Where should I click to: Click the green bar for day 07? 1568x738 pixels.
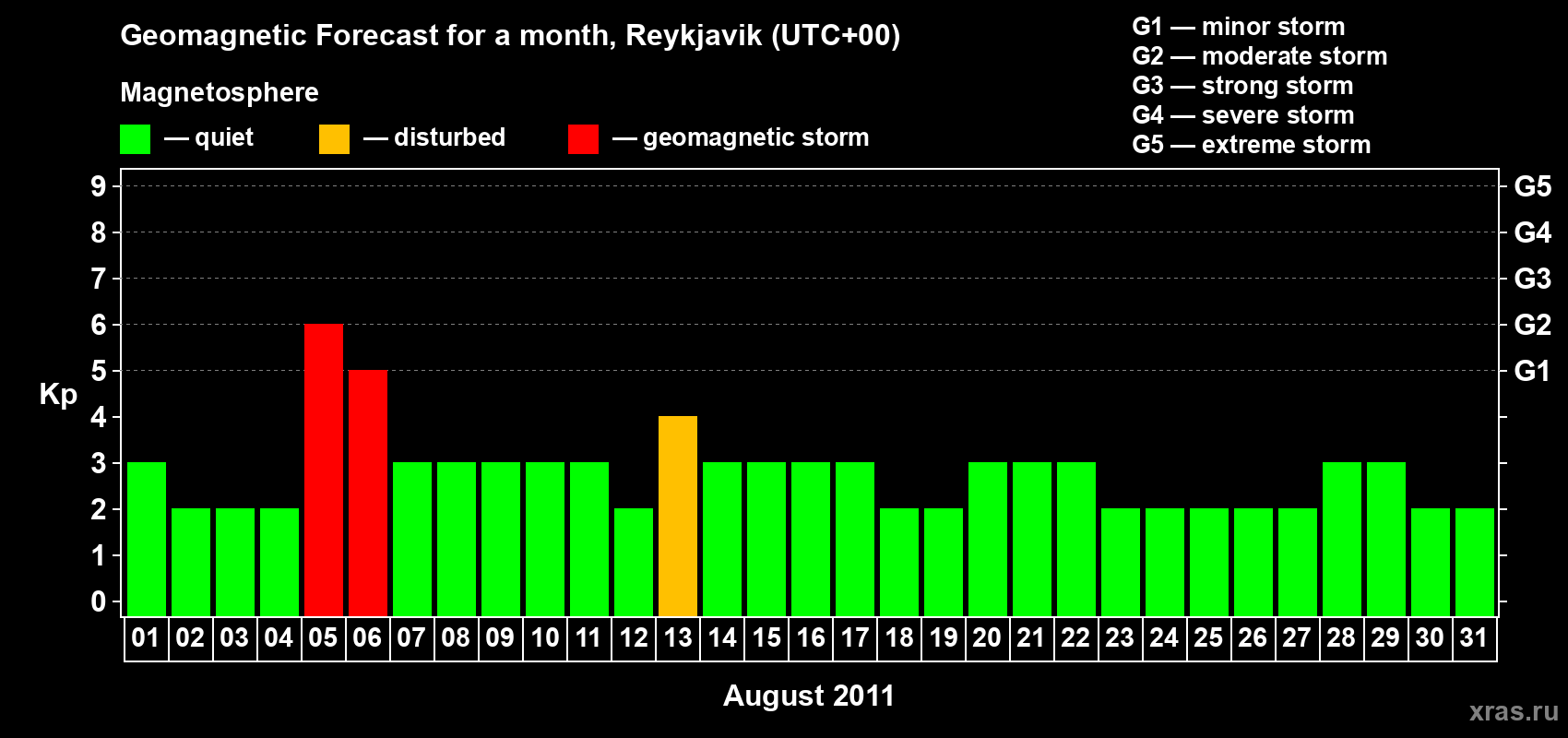pos(412,539)
